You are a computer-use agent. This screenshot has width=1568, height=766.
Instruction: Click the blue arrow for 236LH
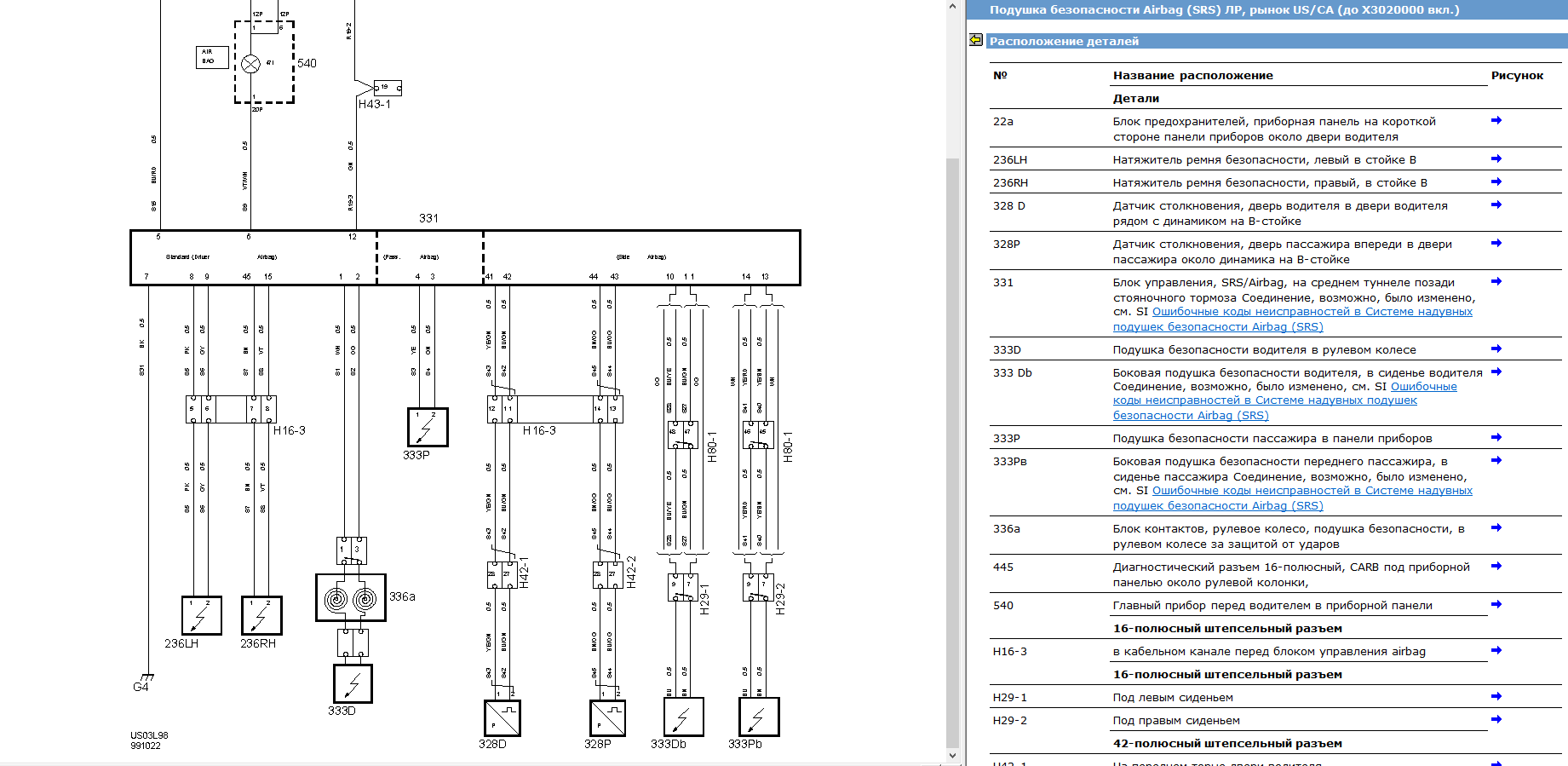coord(1496,159)
